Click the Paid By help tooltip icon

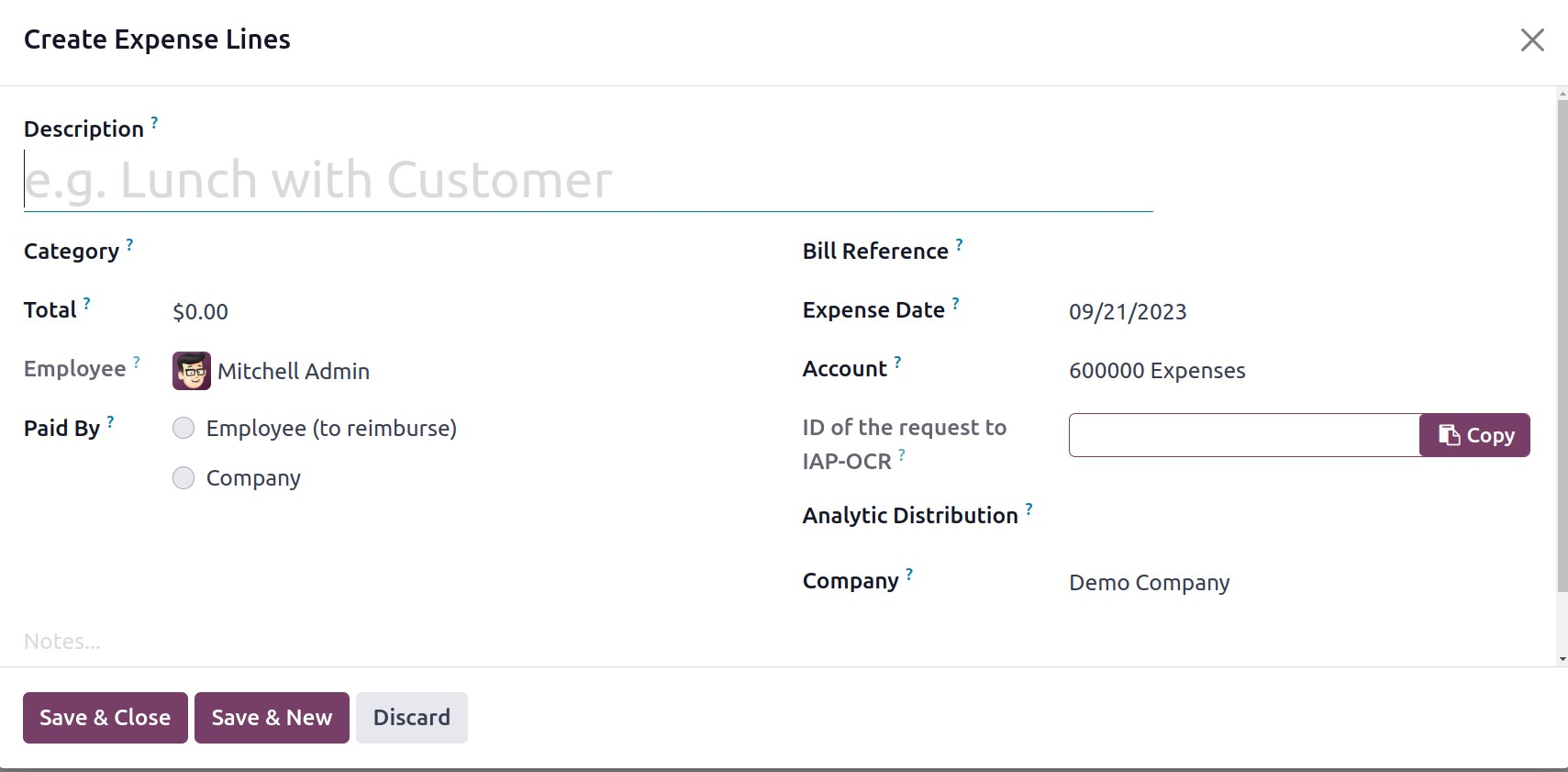coord(110,421)
